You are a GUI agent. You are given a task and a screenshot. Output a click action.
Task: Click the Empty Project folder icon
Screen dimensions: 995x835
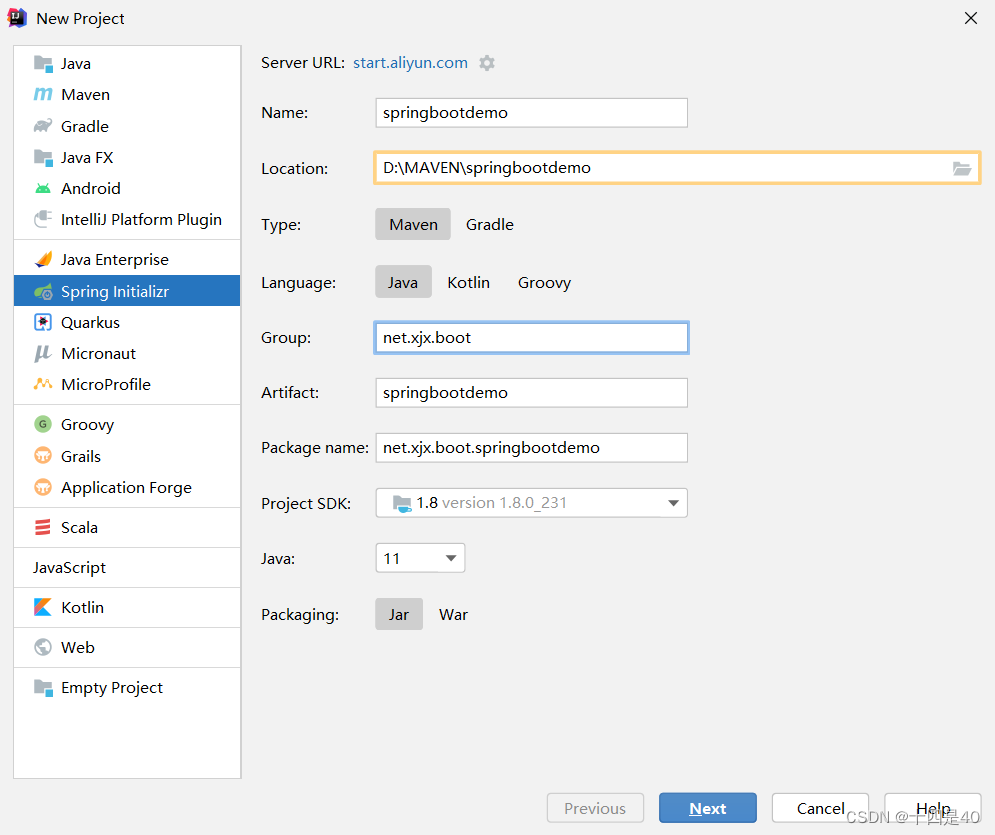(x=43, y=687)
